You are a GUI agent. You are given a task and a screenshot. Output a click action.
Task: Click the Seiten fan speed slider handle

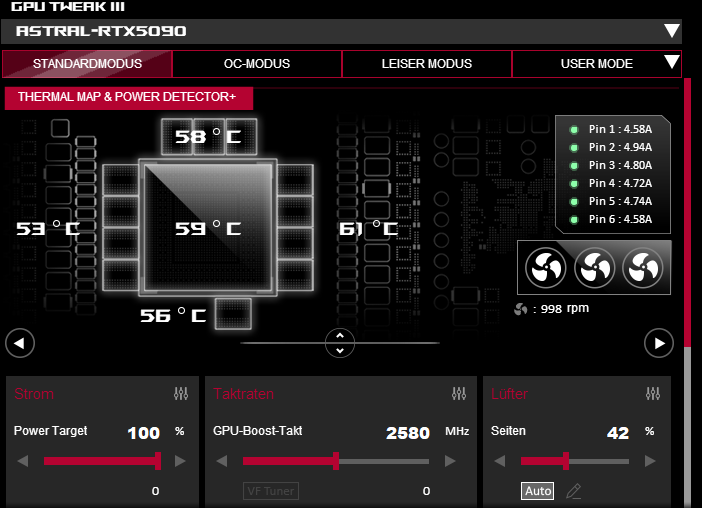pyautogui.click(x=566, y=461)
